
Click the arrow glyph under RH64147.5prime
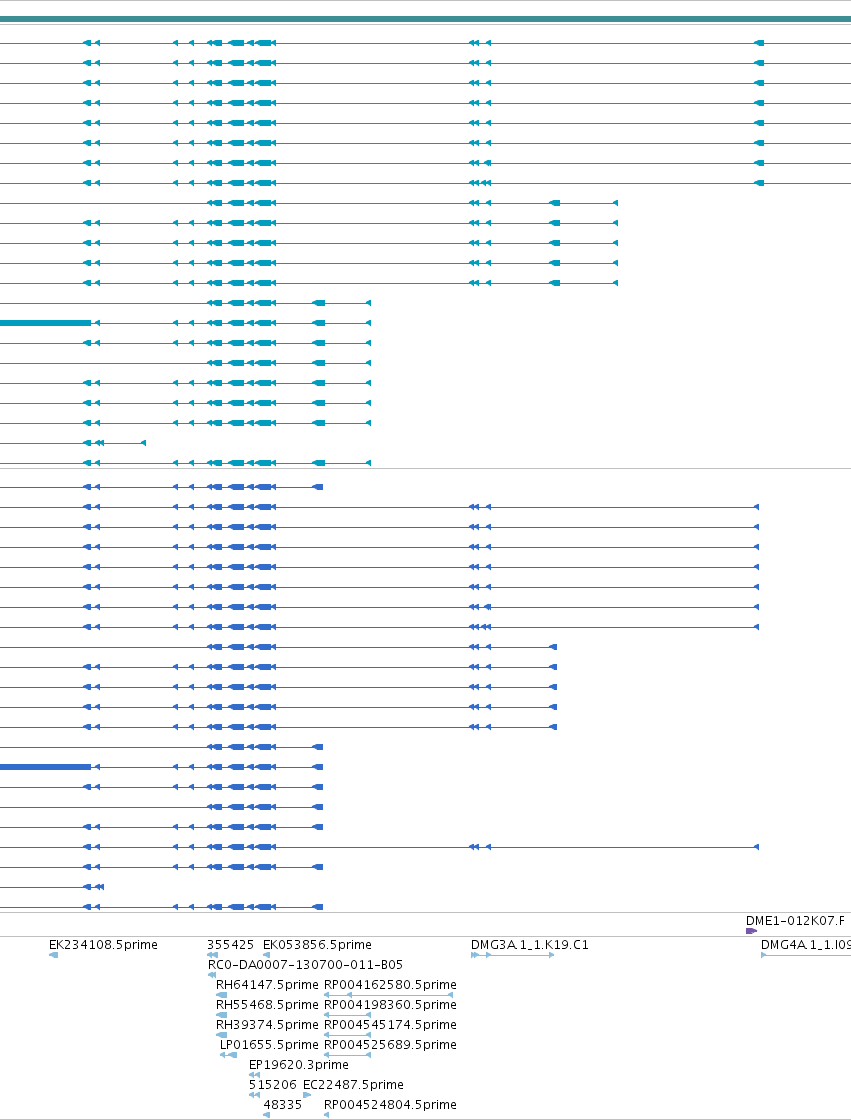[222, 995]
